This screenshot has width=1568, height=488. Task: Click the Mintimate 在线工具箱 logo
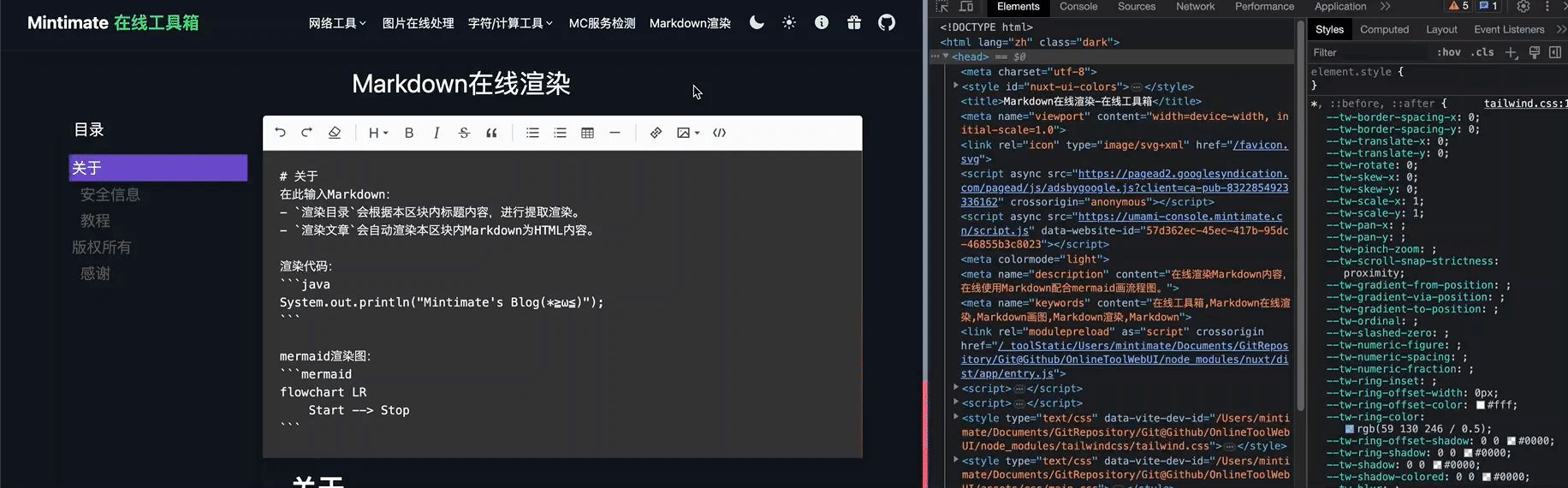click(113, 23)
